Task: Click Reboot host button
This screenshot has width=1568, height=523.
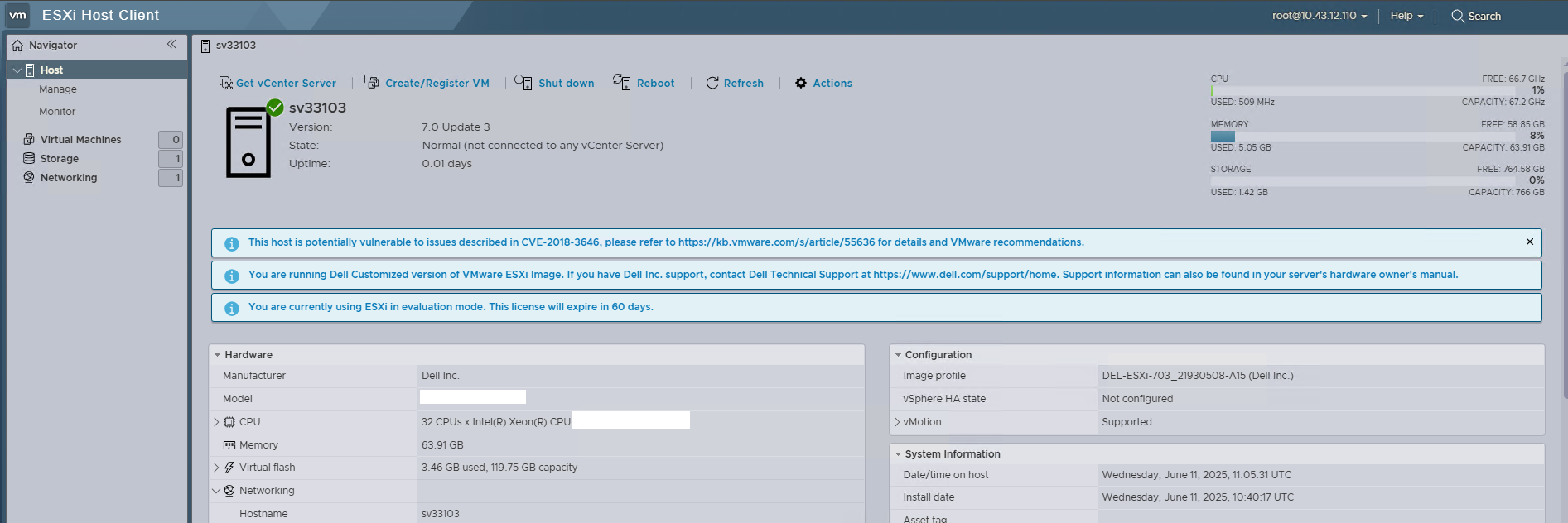Action: pyautogui.click(x=644, y=83)
